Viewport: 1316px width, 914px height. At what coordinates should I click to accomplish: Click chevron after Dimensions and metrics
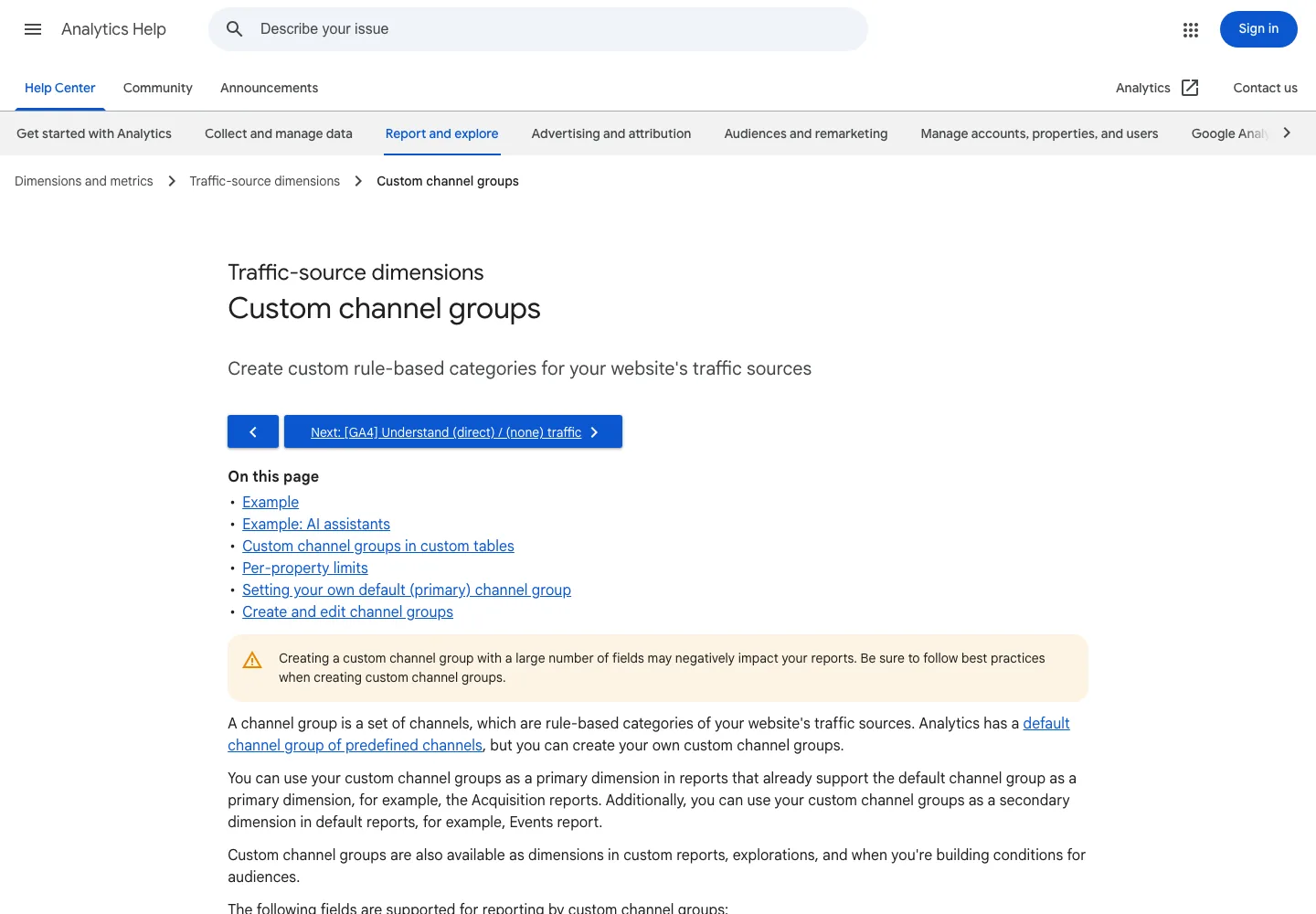point(172,181)
